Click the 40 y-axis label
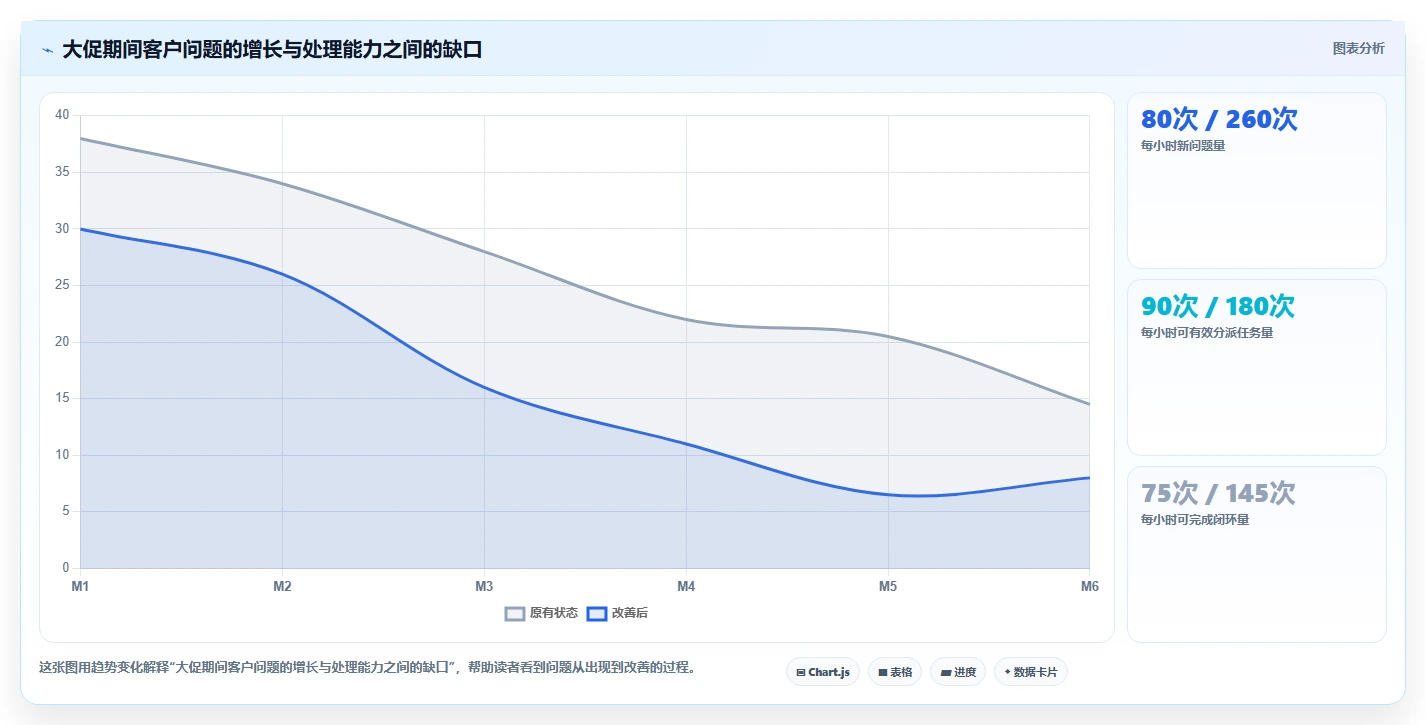The image size is (1426, 725). tap(62, 115)
